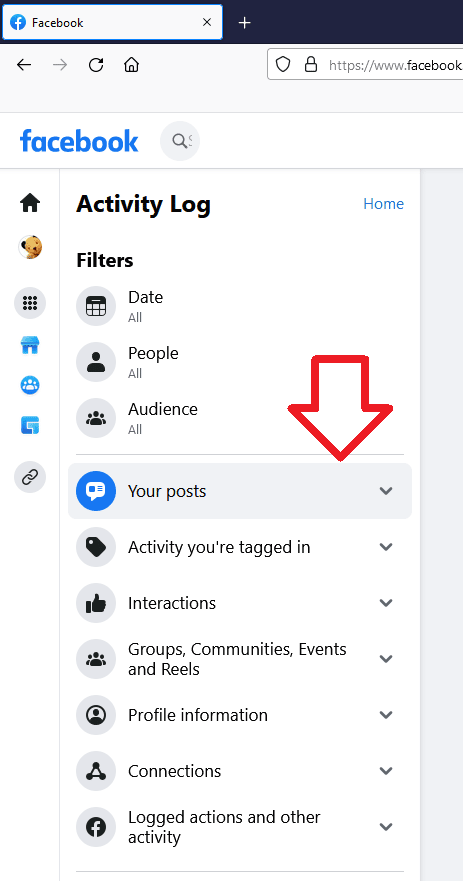The height and width of the screenshot is (881, 463).
Task: Expand the Your posts chevron
Action: click(385, 491)
